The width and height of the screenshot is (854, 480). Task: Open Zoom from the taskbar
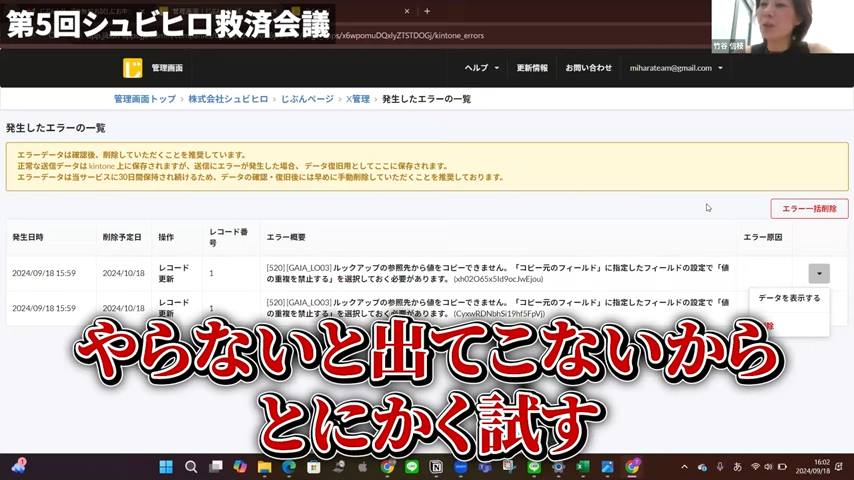click(461, 467)
